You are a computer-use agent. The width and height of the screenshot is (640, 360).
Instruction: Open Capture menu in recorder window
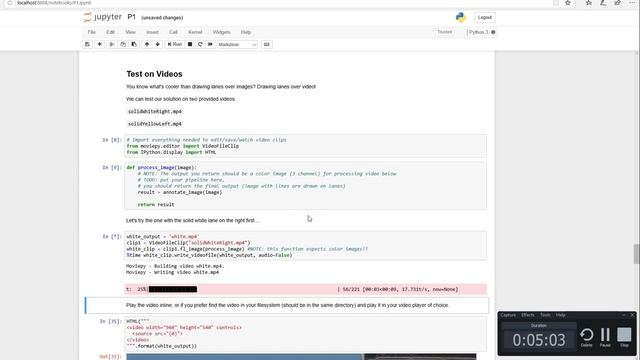click(x=508, y=315)
